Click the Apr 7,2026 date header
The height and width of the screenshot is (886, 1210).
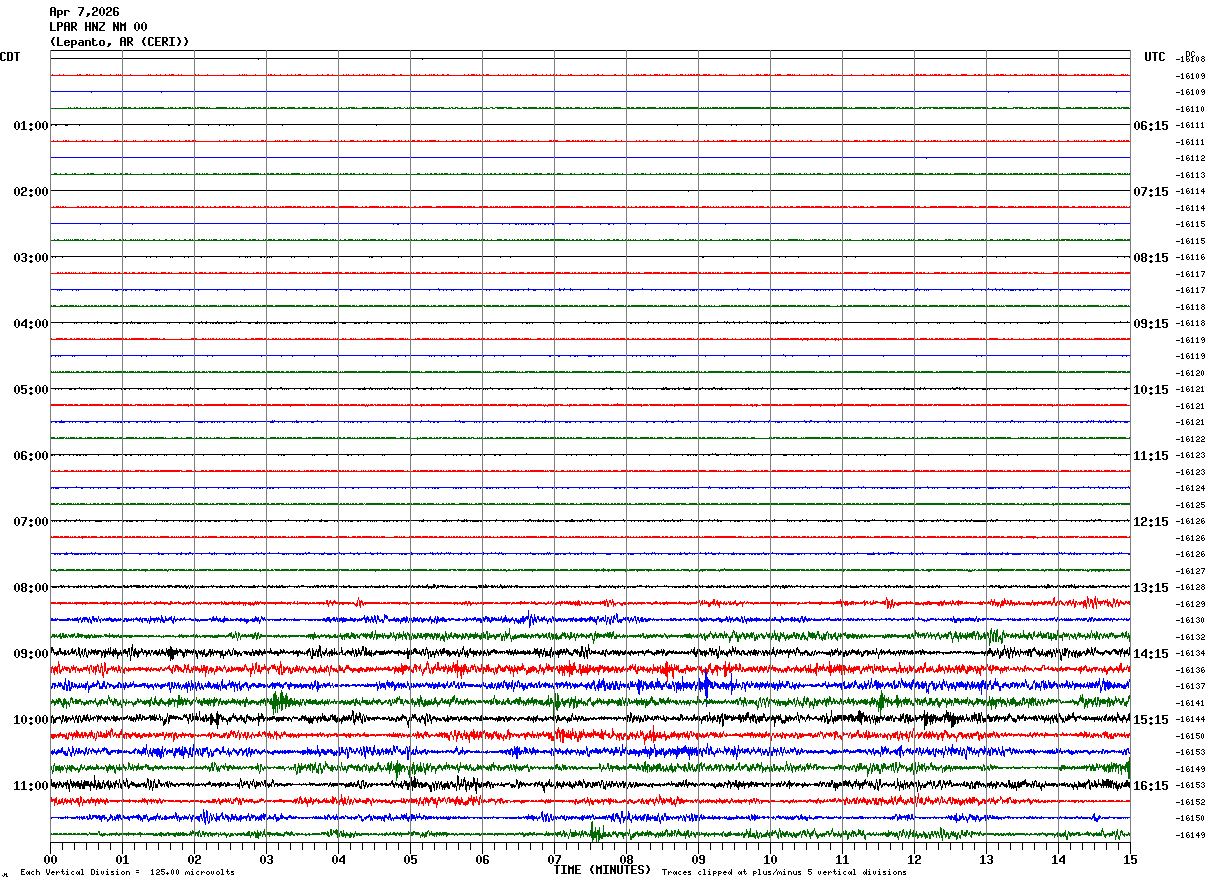(x=84, y=12)
